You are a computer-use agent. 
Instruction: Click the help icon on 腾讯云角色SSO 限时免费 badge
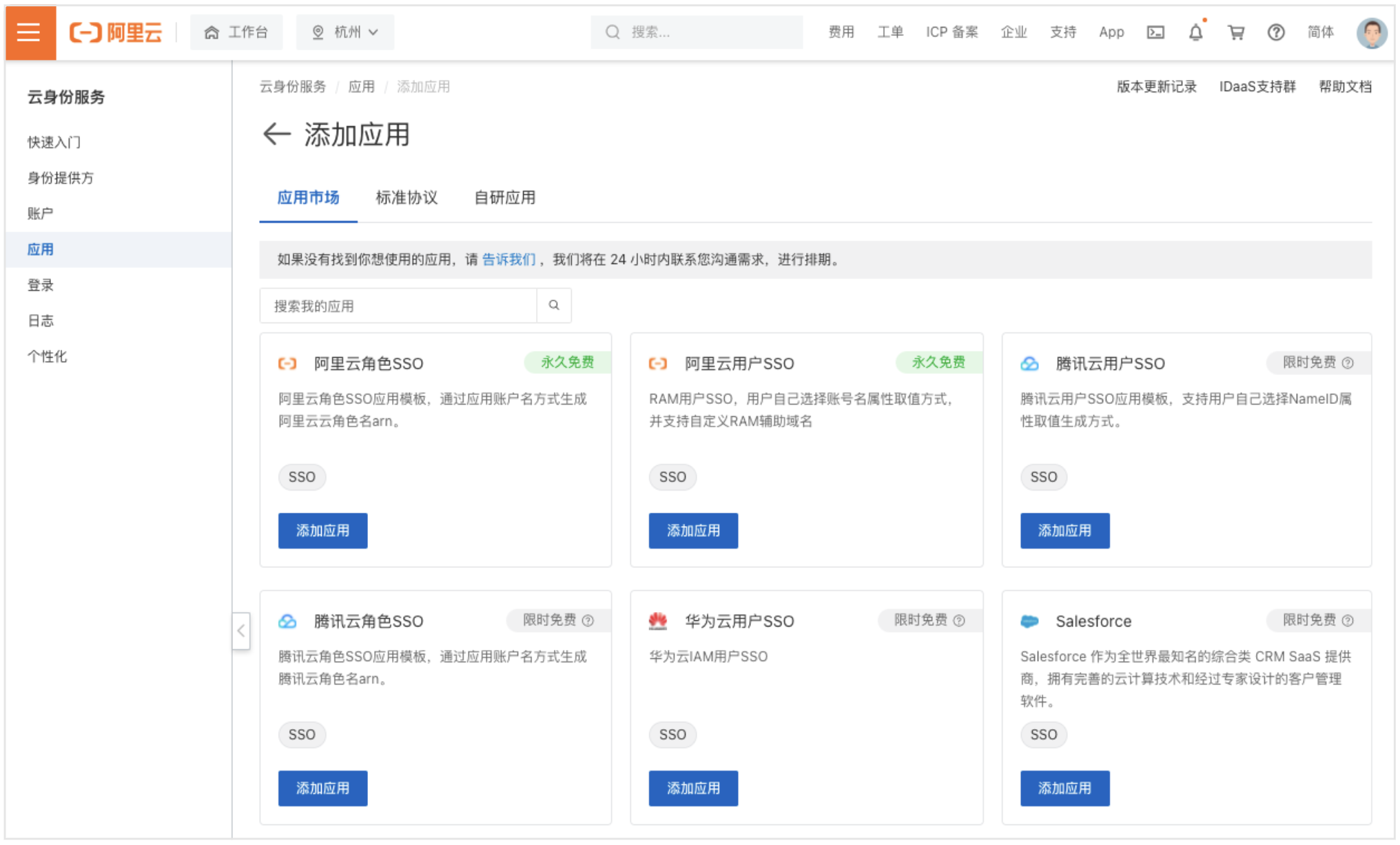tap(588, 620)
